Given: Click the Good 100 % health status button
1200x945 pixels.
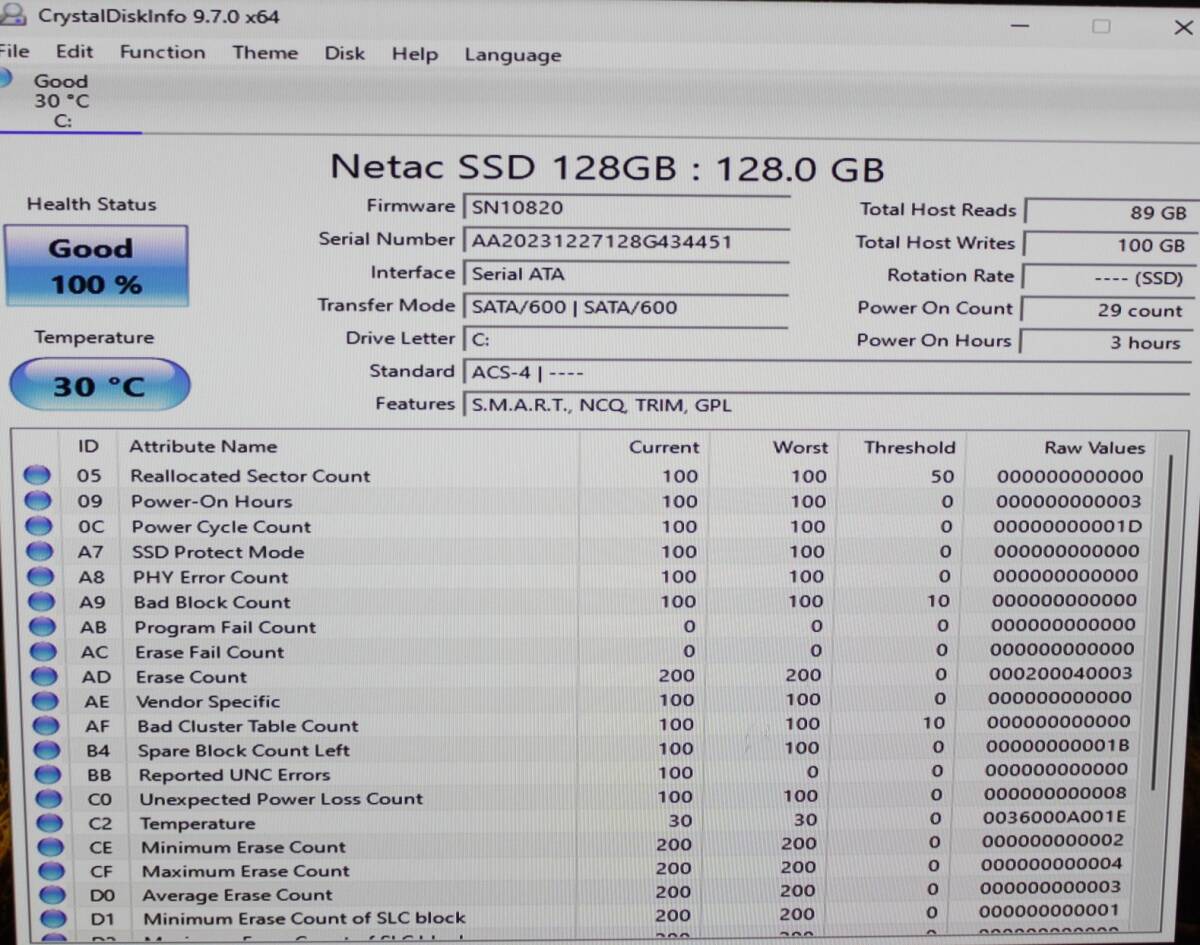Looking at the screenshot, I should pos(96,266).
